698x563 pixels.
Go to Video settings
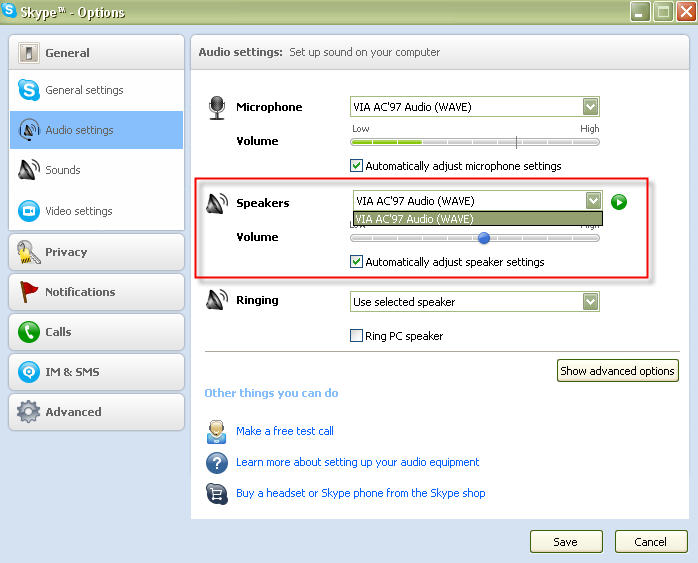96,211
